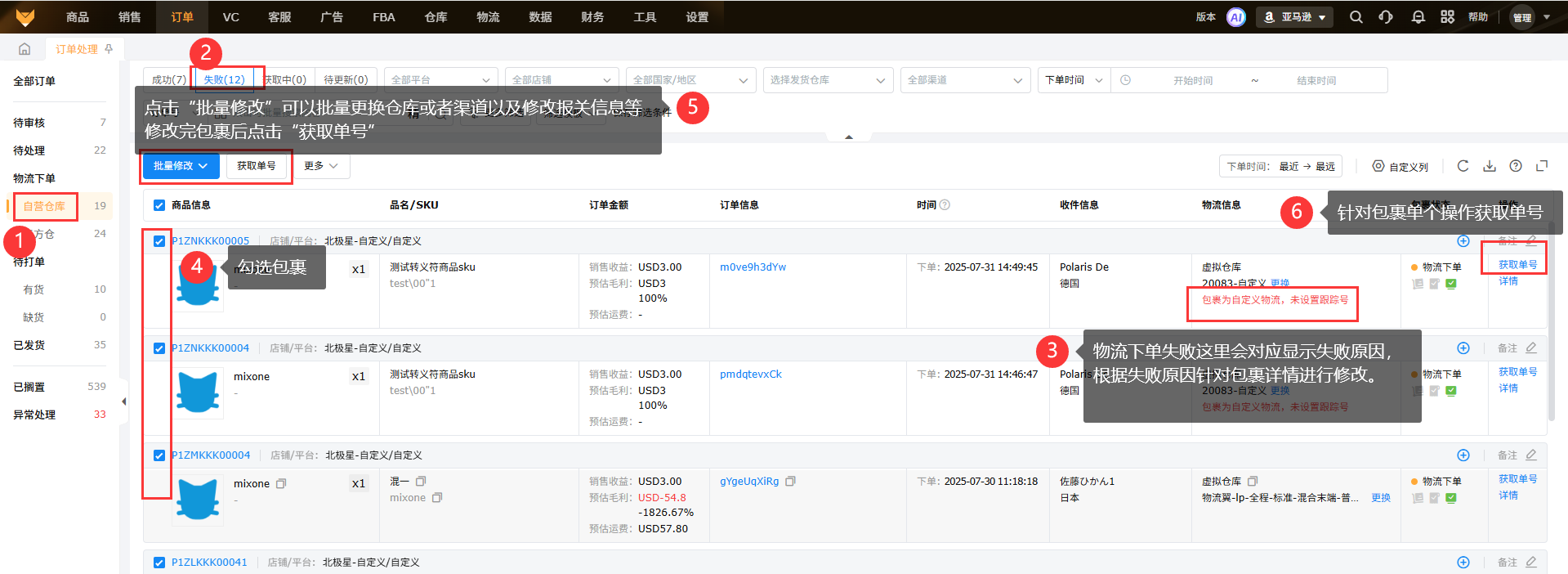The width and height of the screenshot is (1568, 574).
Task: Click the plus icon on order P1ZMKKK00004
Action: coord(1463,455)
